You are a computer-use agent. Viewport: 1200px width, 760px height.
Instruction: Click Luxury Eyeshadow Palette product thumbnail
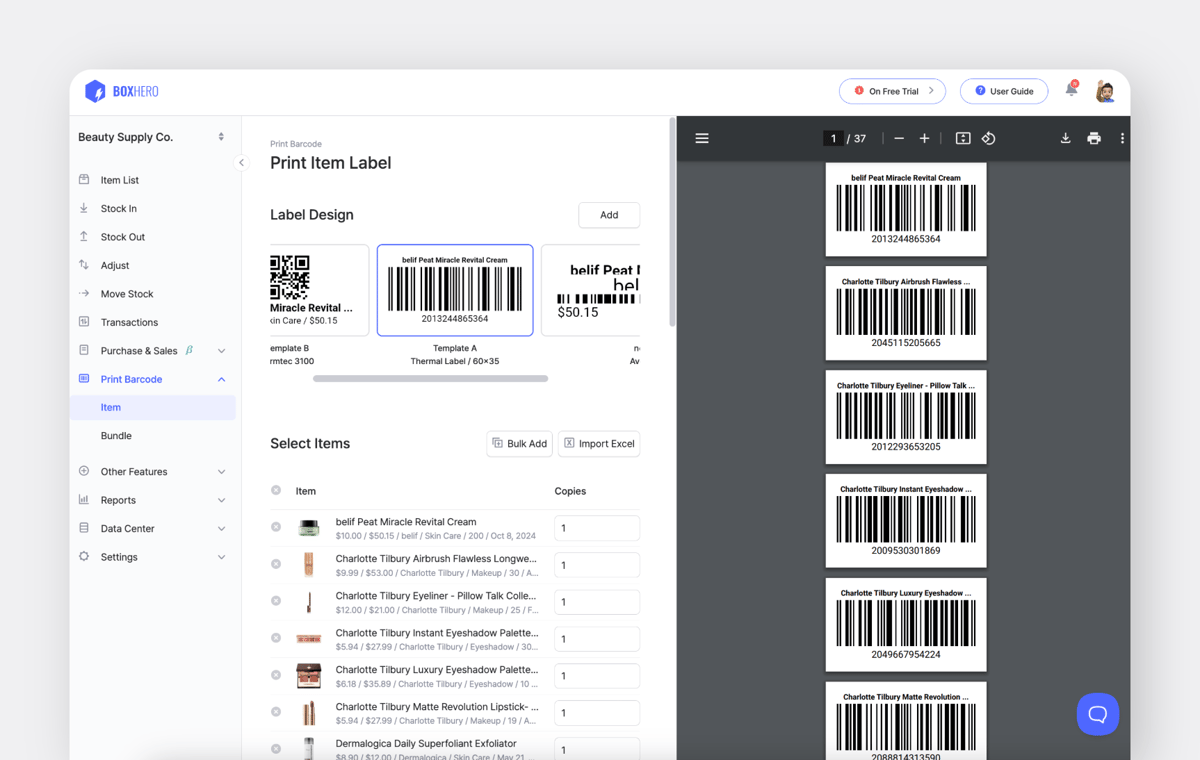pyautogui.click(x=309, y=676)
